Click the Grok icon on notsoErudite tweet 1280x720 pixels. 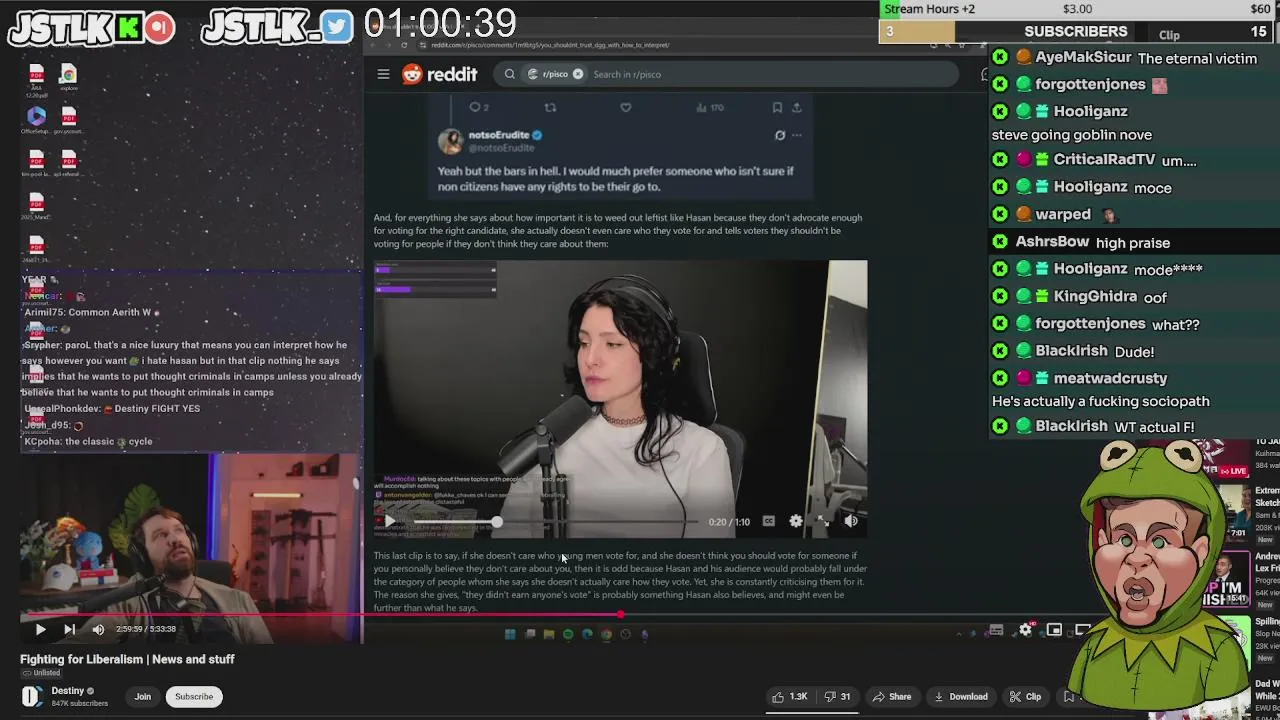(x=780, y=135)
